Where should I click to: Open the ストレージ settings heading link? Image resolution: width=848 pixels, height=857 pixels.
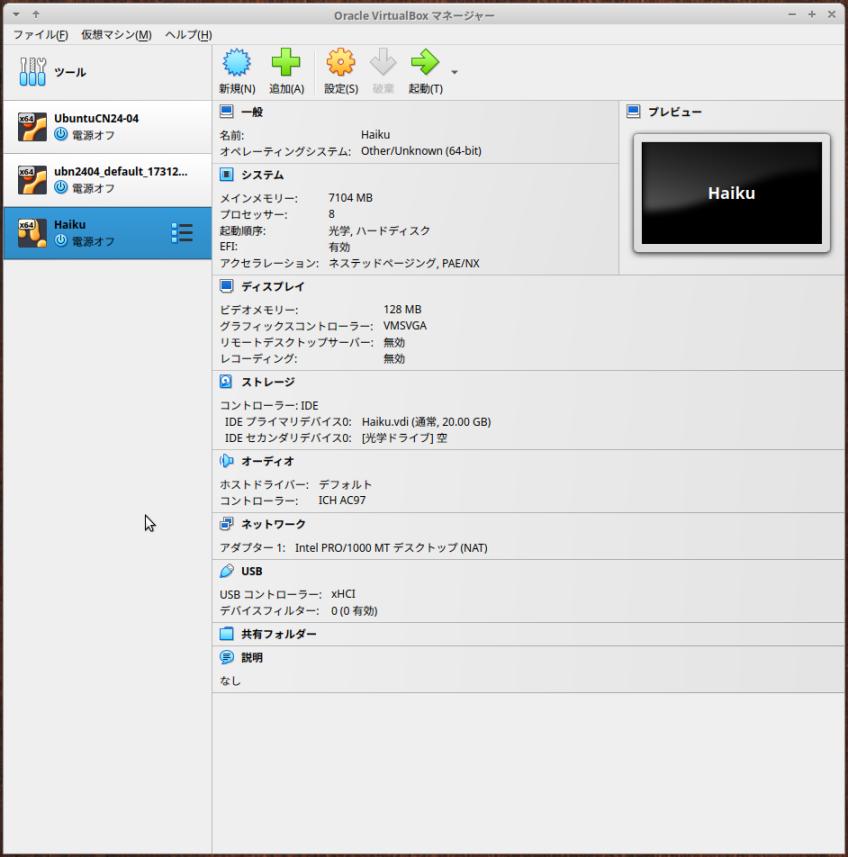tap(268, 382)
